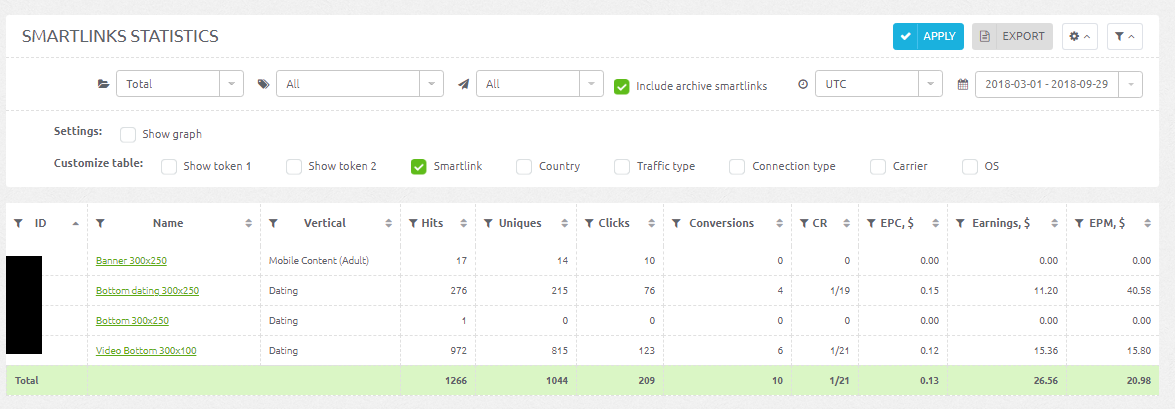Click the filter icon in ID column
This screenshot has height=409, width=1175.
(19, 223)
